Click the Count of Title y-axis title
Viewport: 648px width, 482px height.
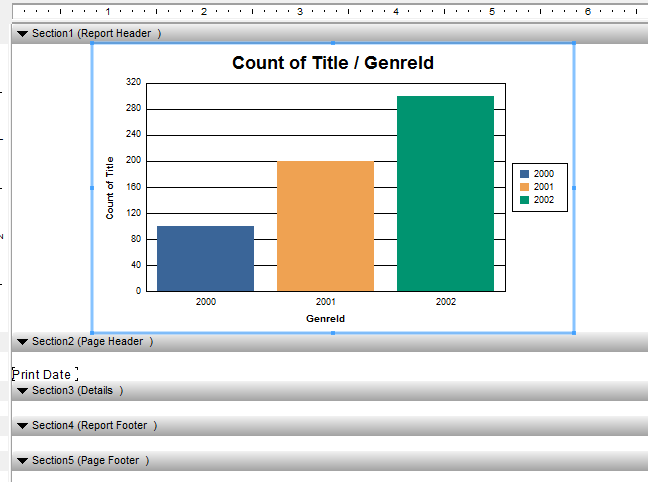click(x=110, y=188)
